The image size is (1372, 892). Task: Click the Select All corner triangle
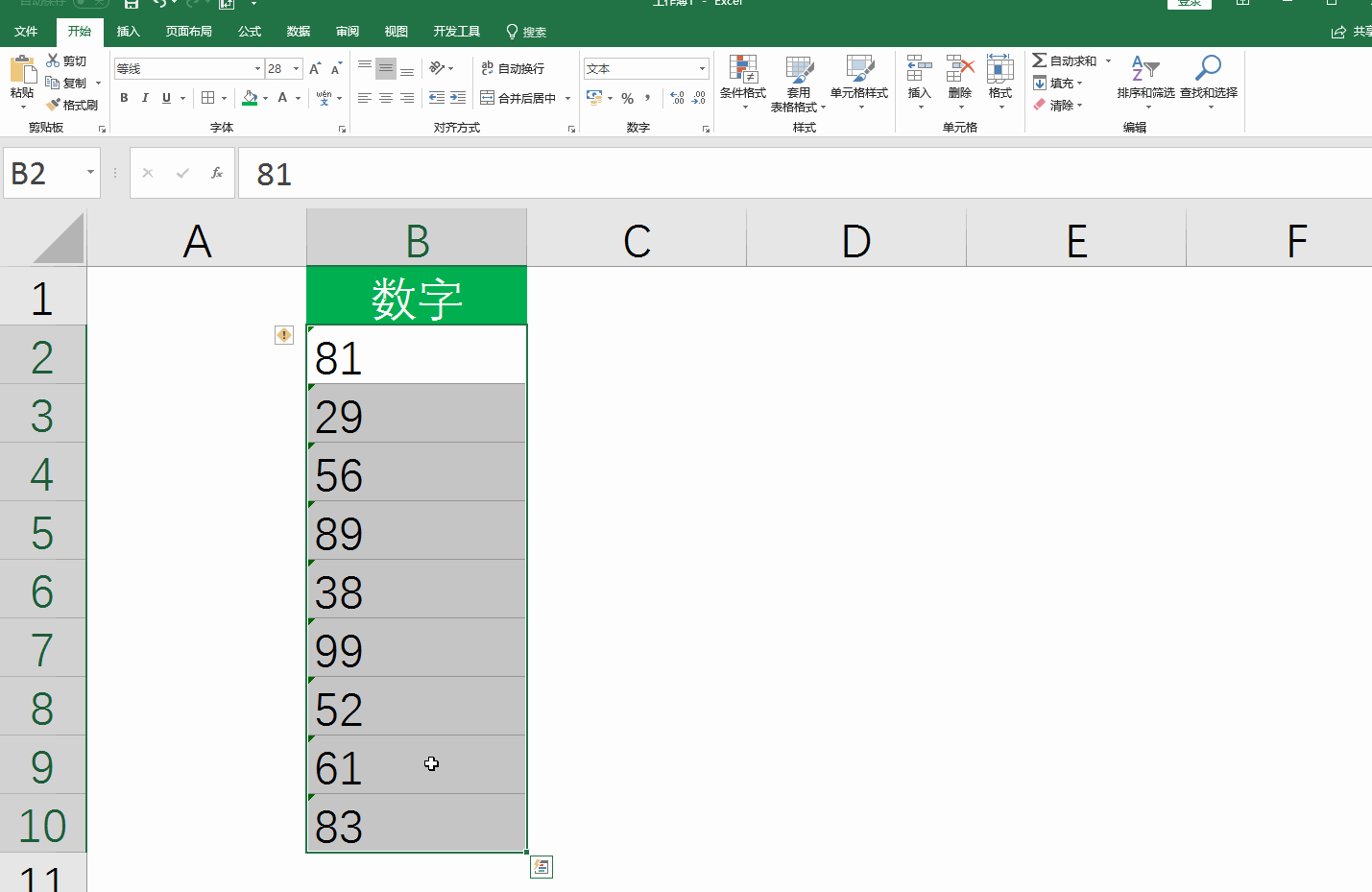(x=59, y=239)
